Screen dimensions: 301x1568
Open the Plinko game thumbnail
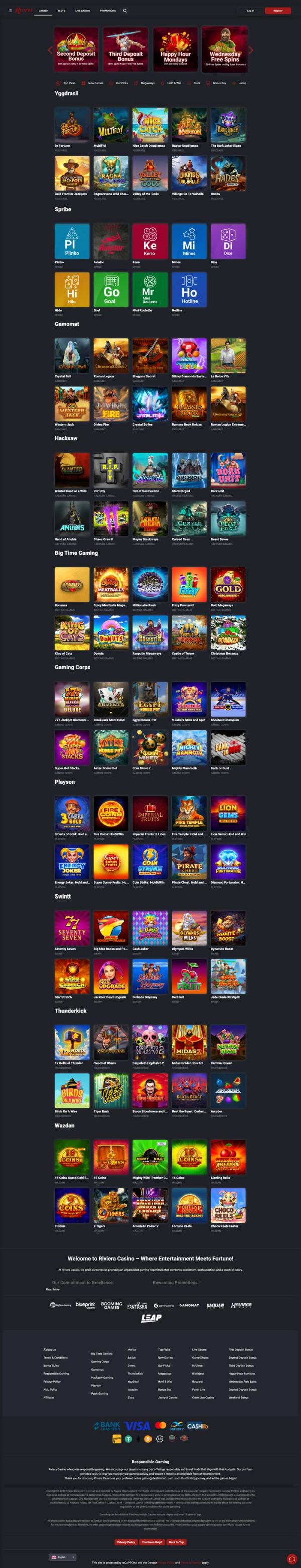click(x=72, y=241)
